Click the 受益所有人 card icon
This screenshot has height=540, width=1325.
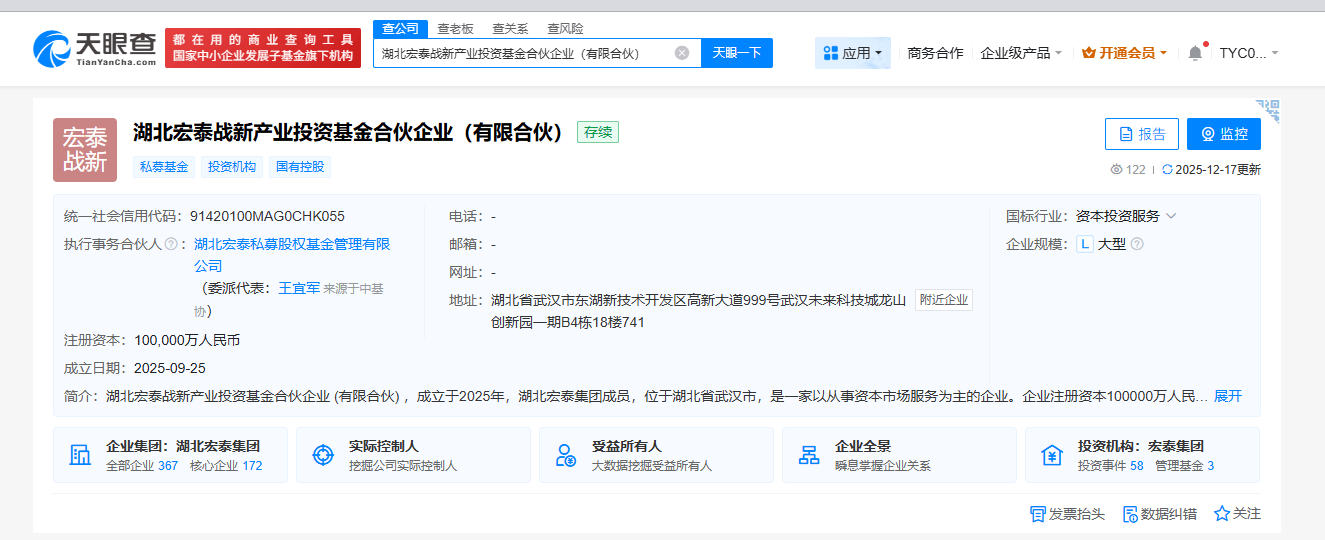[566, 455]
